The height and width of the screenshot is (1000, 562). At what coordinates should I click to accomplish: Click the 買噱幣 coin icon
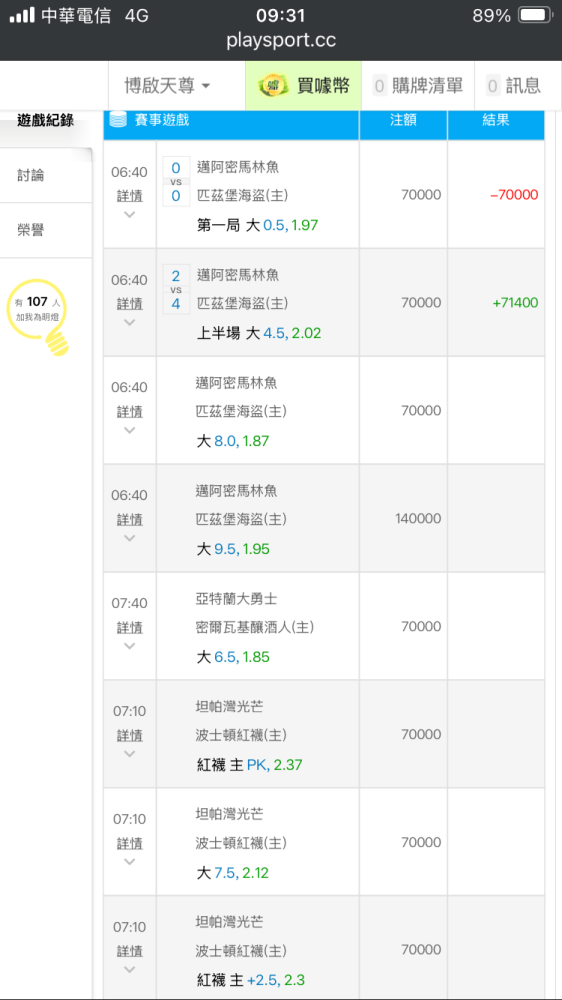[x=273, y=86]
